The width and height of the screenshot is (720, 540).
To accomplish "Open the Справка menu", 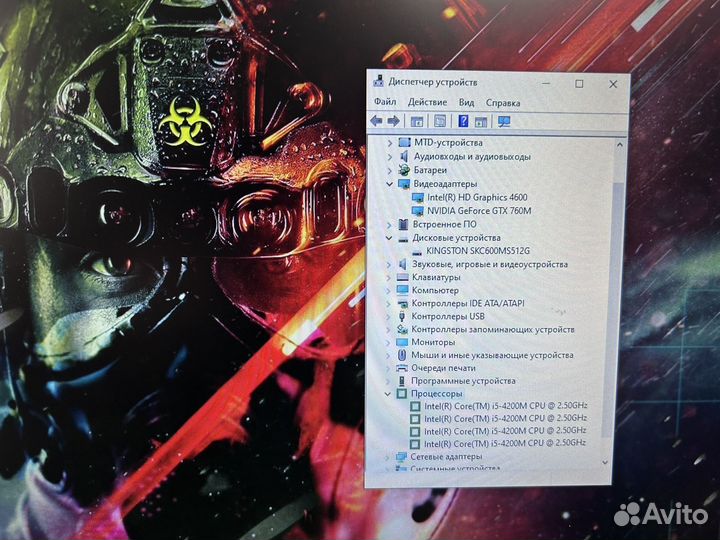I will click(503, 103).
